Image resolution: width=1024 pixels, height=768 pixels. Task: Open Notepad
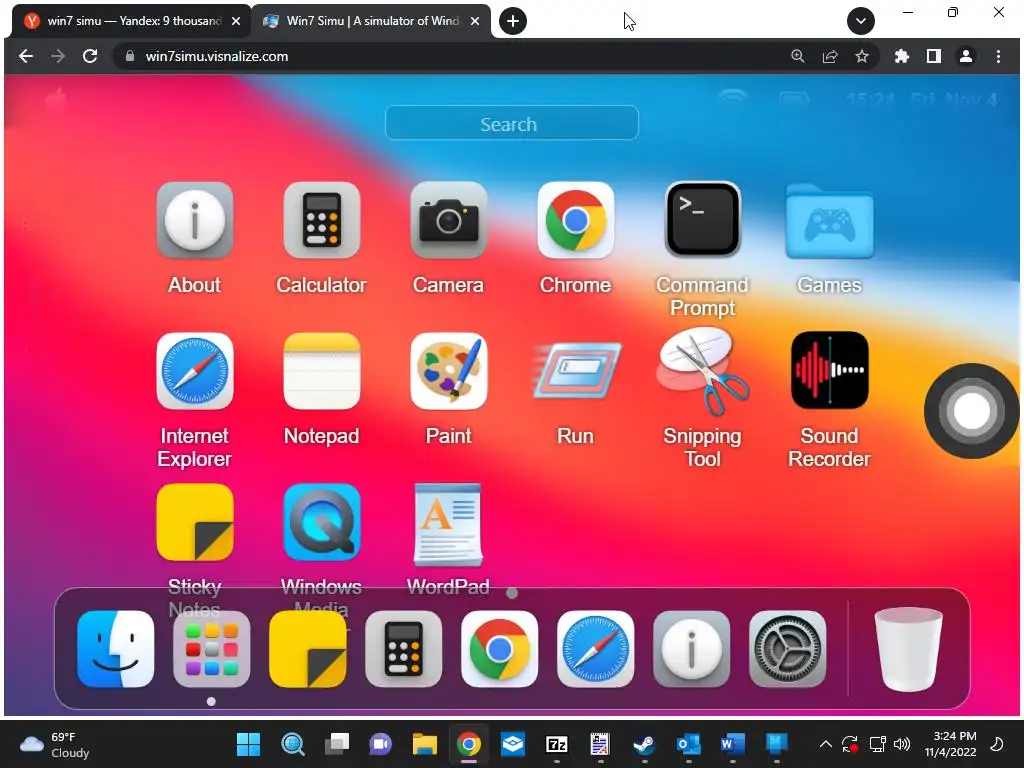[x=321, y=371]
